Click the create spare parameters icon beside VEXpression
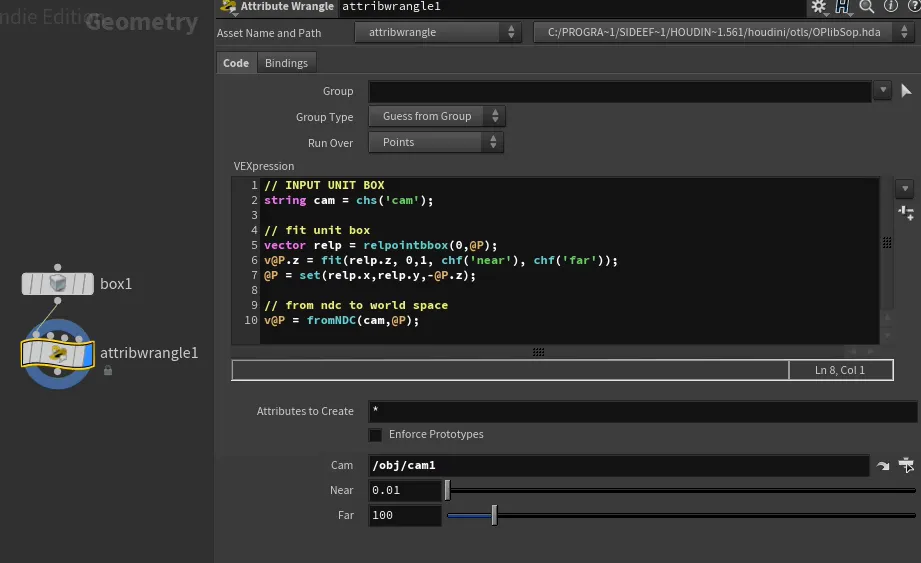This screenshot has height=563, width=921. pos(906,212)
